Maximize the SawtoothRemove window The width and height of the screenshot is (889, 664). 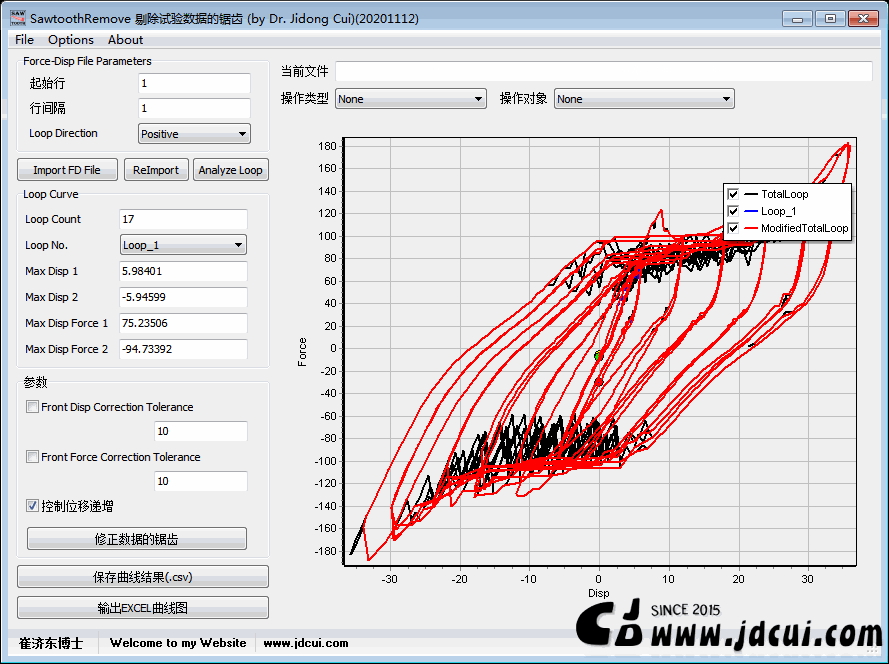click(x=830, y=19)
